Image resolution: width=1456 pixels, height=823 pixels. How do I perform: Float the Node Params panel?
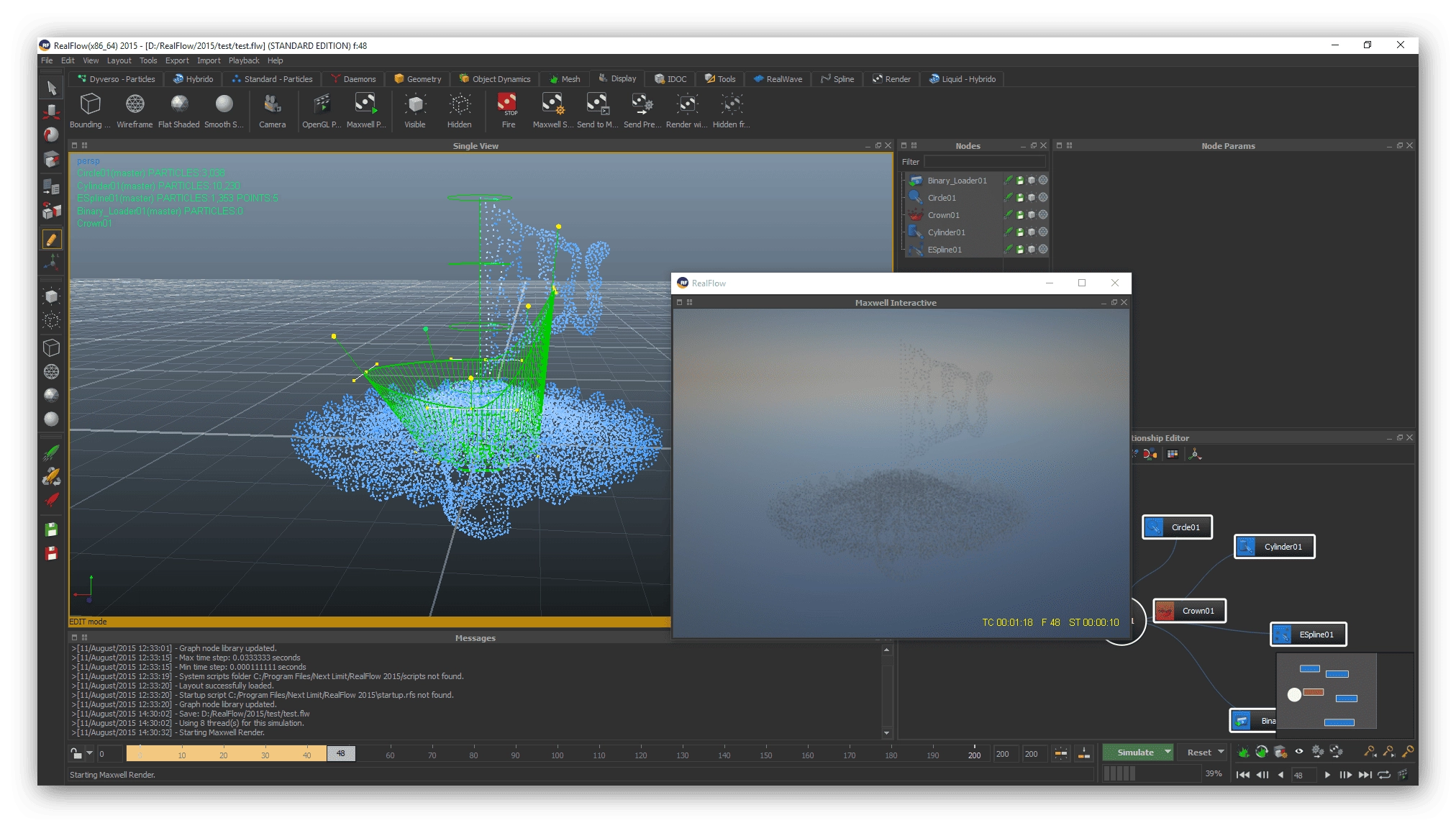[1400, 145]
